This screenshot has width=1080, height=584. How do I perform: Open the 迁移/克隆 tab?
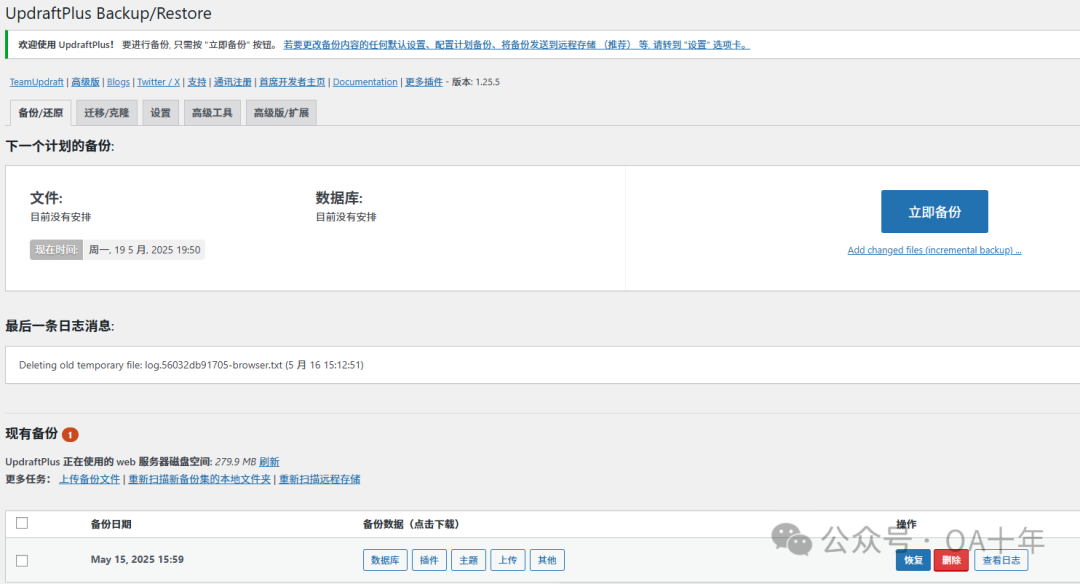click(x=107, y=113)
